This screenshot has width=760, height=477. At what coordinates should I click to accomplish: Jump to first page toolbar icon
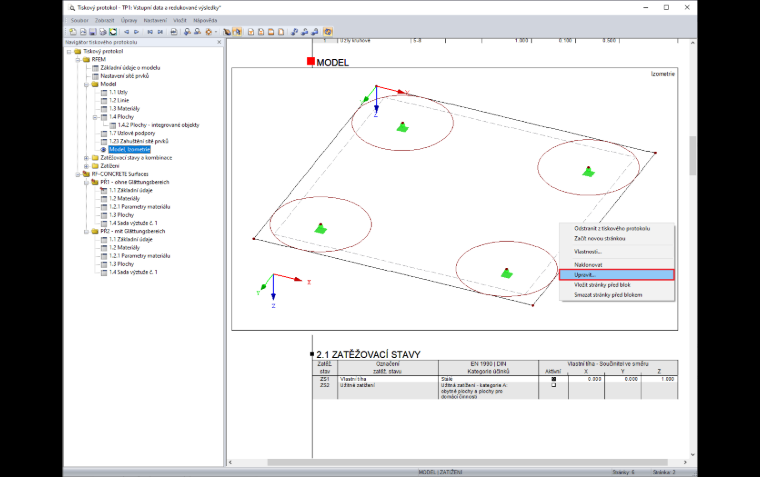click(x=150, y=32)
